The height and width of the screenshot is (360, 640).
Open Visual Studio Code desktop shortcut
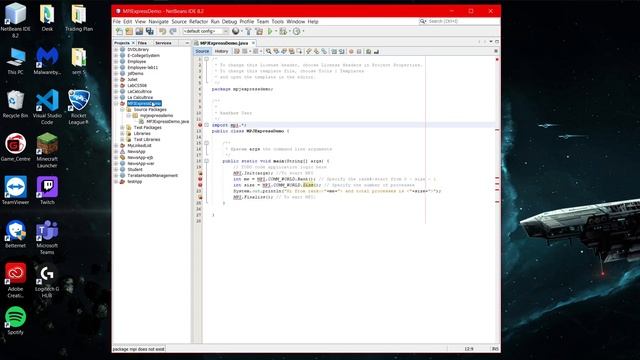pos(47,107)
